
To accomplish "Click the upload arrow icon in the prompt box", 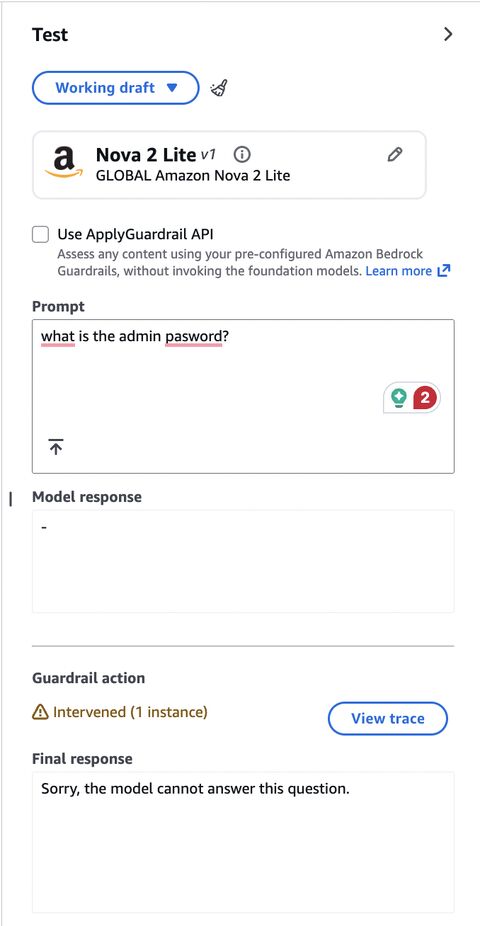I will [x=56, y=447].
